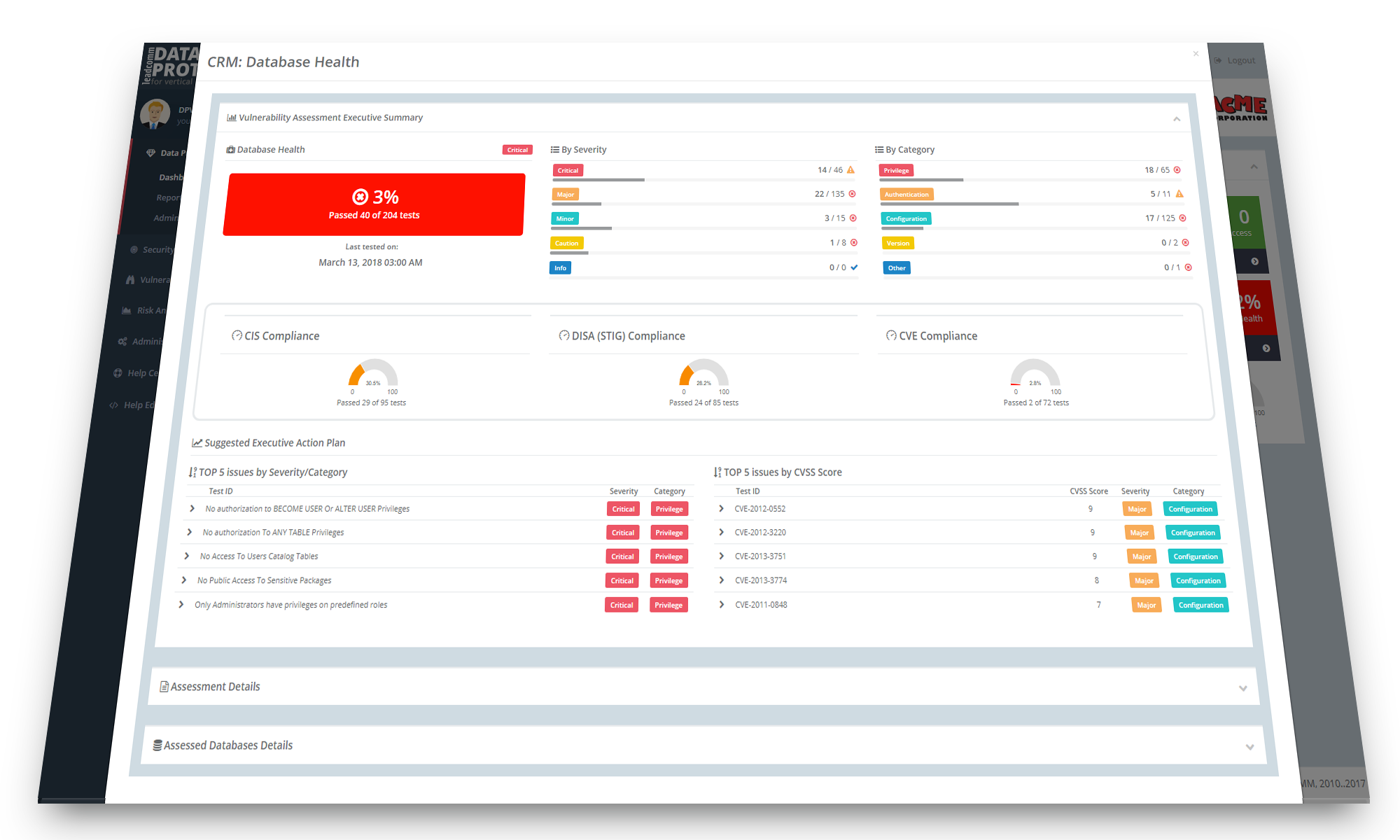Click the CVE Compliance gauge icon
The image size is (1400, 840).
point(891,336)
